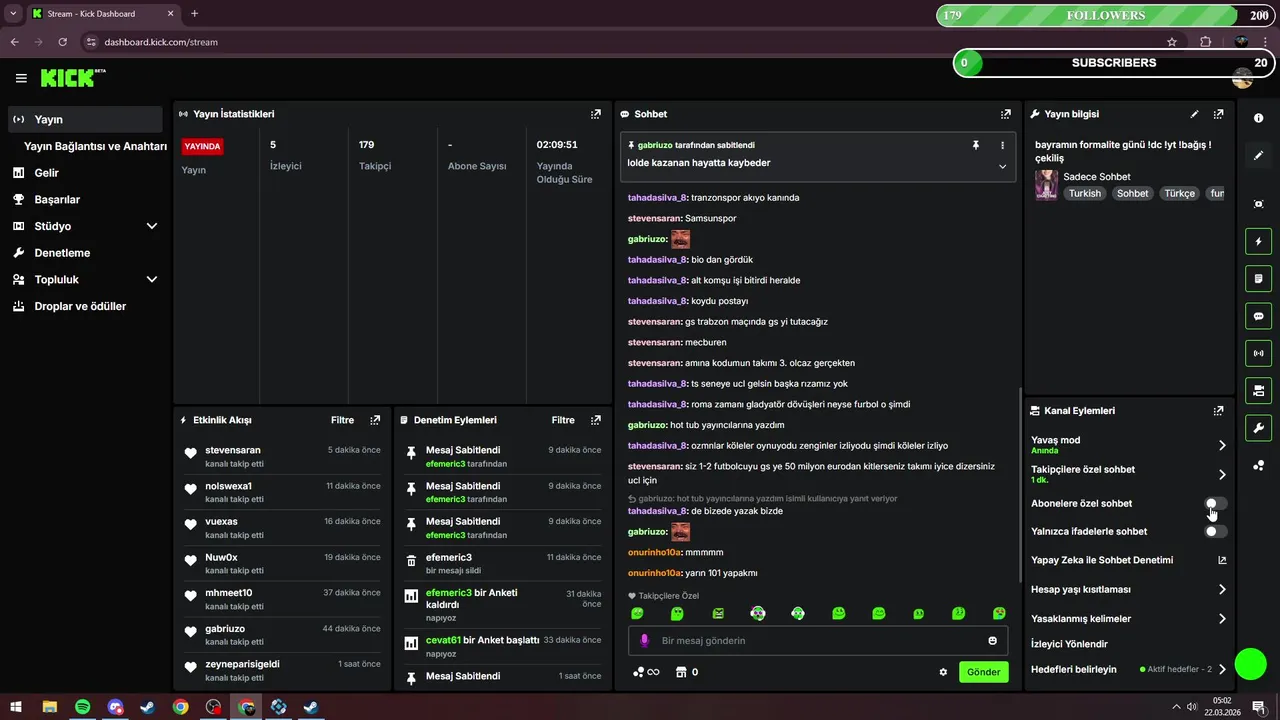
Task: Open Yayın Bağlantısı ve Anahtarı page
Action: pos(95,146)
